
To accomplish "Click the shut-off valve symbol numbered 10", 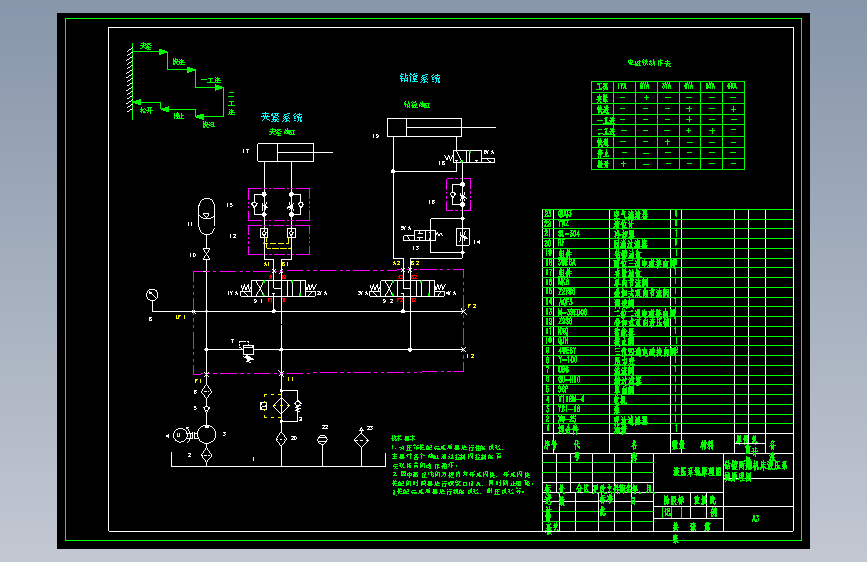I will coord(207,254).
